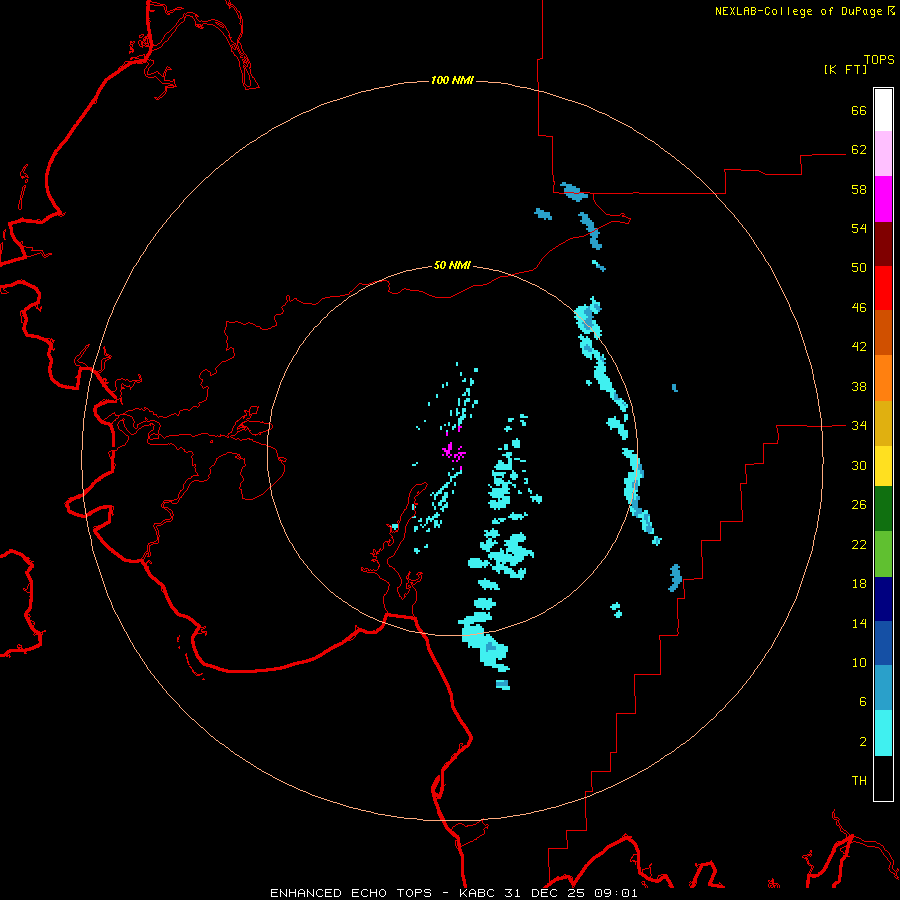The height and width of the screenshot is (900, 900).
Task: Click the "10" legend value
Action: pyautogui.click(x=859, y=663)
